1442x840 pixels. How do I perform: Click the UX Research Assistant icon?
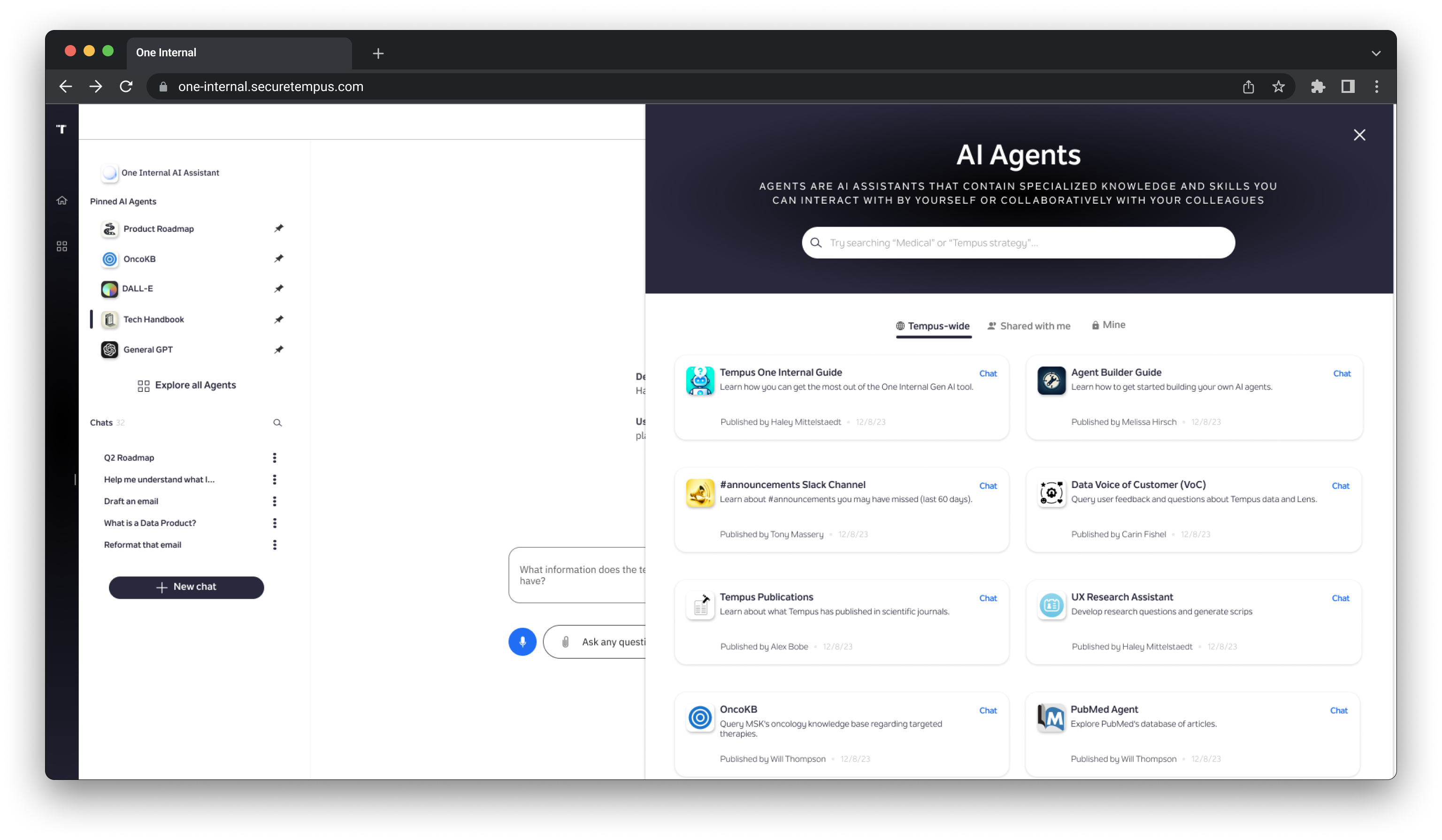(1051, 605)
